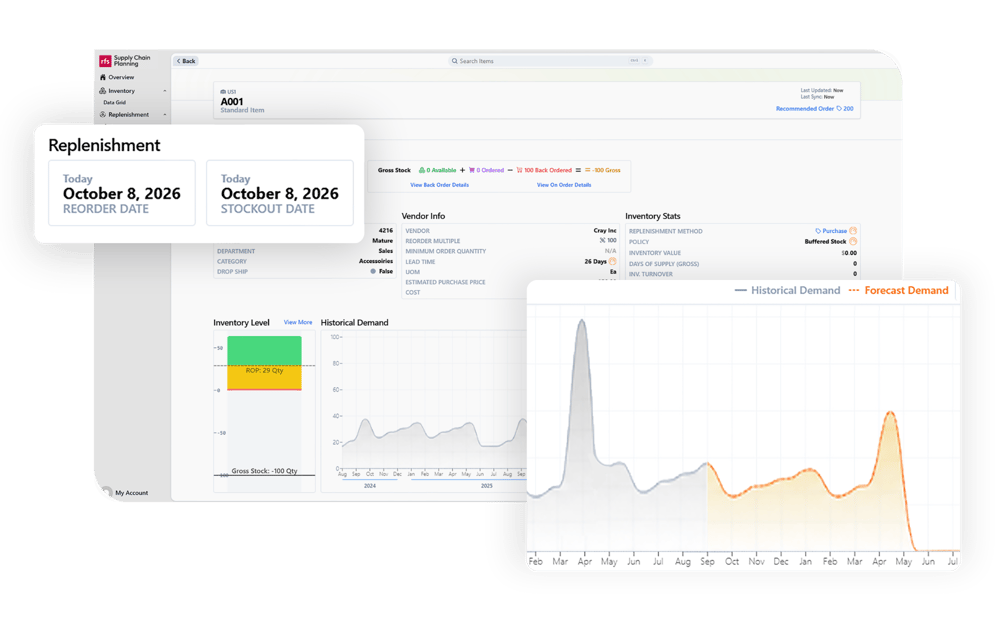Viewport: 1000px width, 628px height.
Task: Click the $0.00 inventory value
Action: click(x=849, y=253)
